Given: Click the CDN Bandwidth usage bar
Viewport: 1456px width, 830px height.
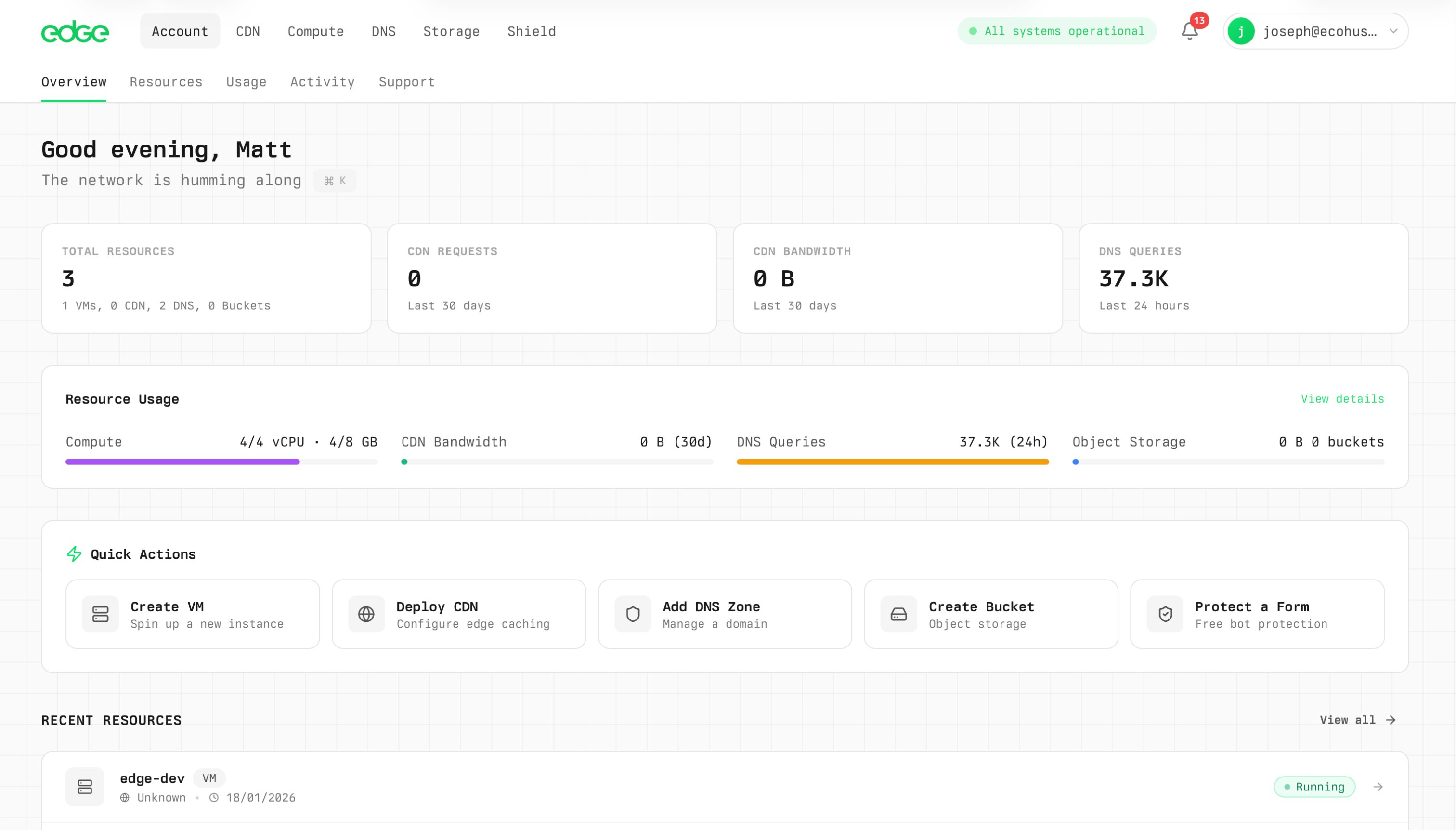Looking at the screenshot, I should pos(557,462).
